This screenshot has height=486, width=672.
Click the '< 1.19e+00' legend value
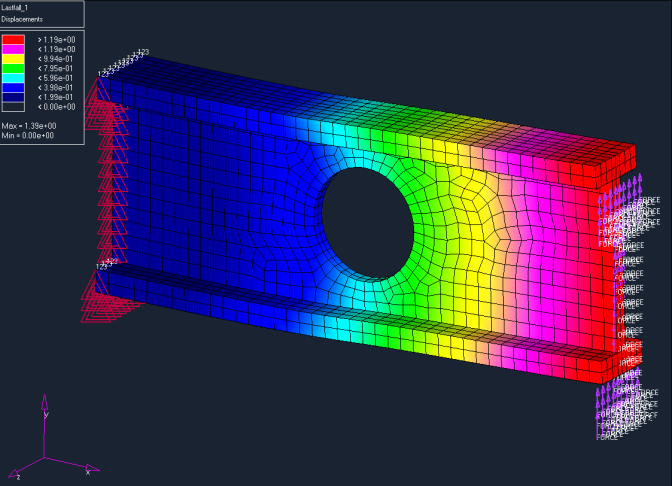pos(56,49)
